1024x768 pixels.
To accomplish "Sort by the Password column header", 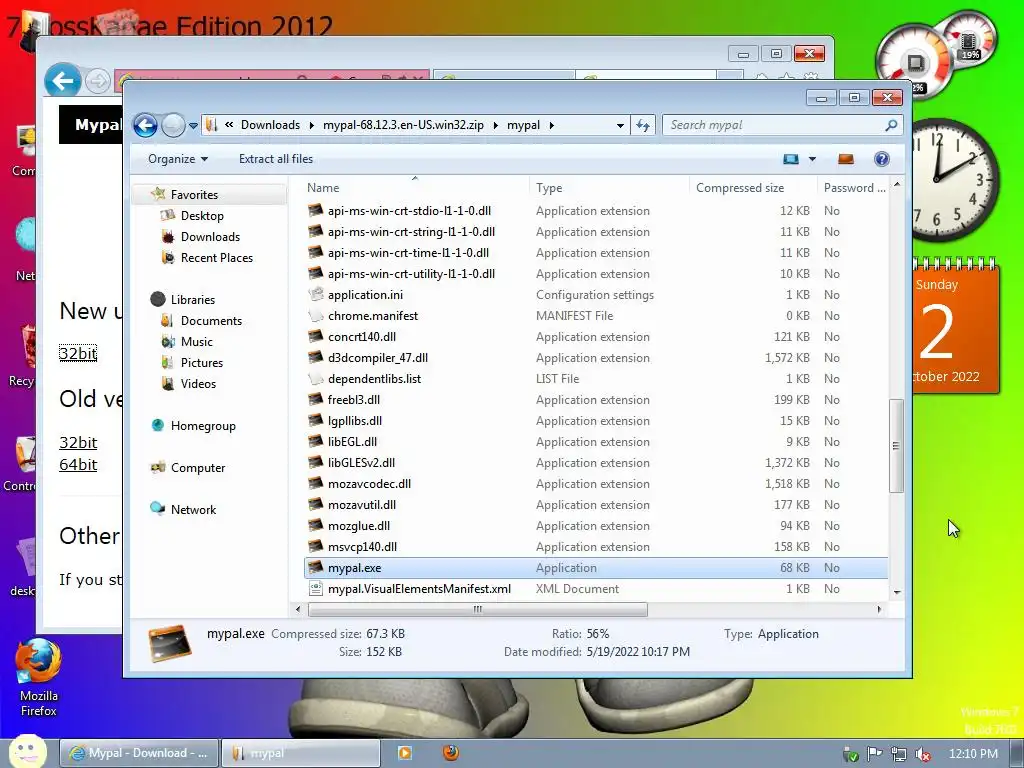I will point(853,187).
